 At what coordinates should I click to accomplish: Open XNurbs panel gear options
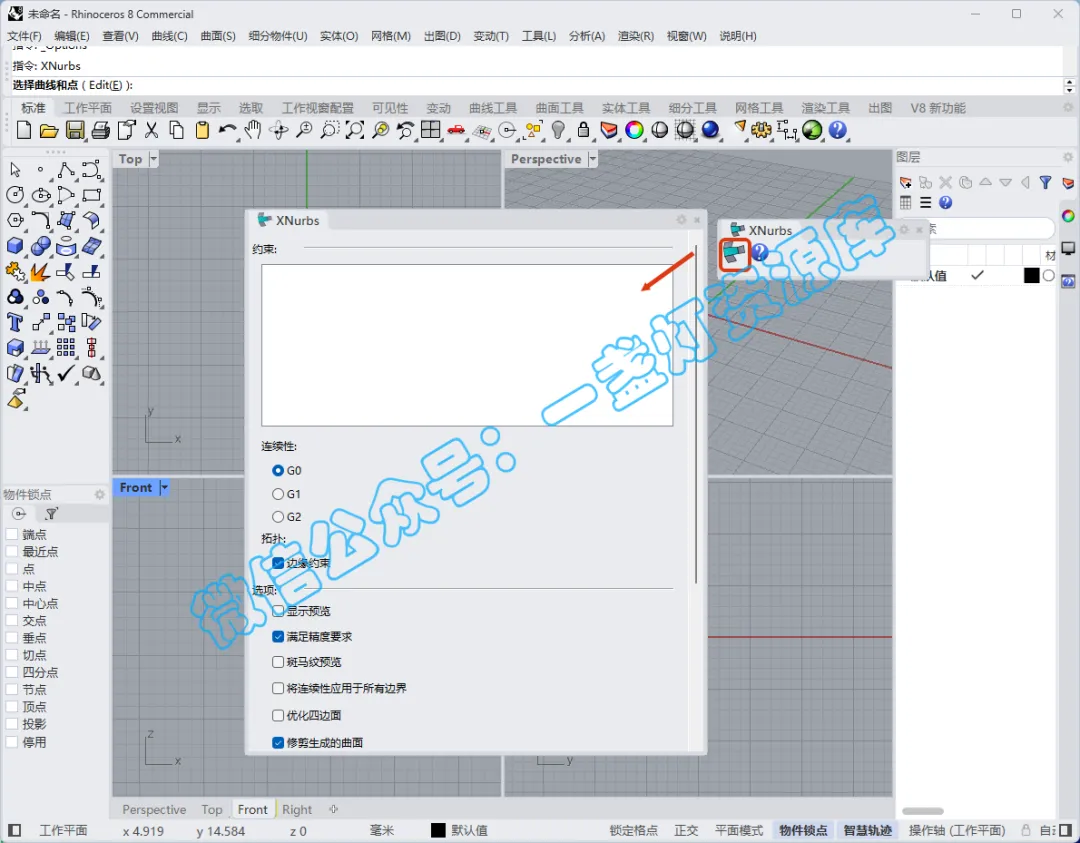681,220
